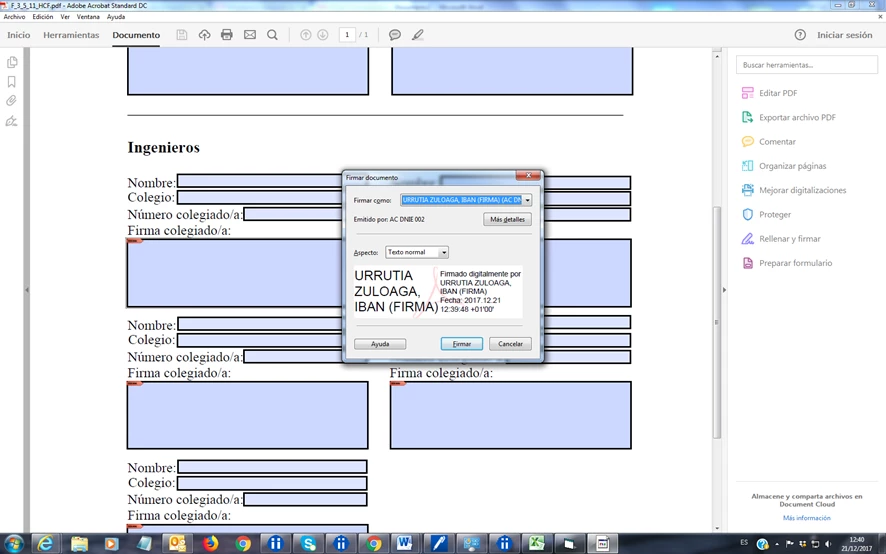Open the Proteger tool
Viewport: 886px width, 554px height.
pos(766,215)
